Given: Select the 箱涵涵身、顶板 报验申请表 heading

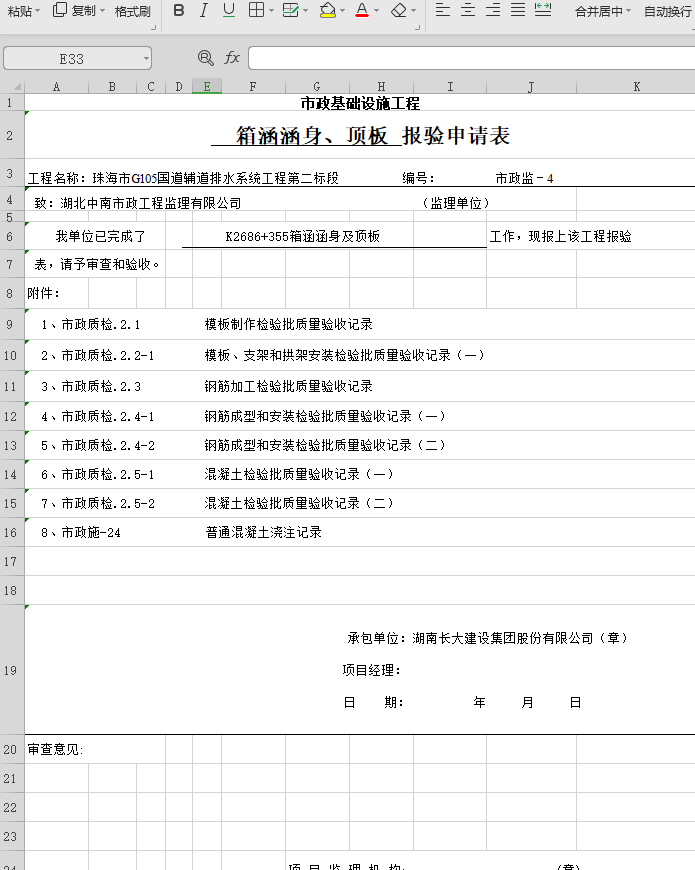Looking at the screenshot, I should tap(360, 135).
